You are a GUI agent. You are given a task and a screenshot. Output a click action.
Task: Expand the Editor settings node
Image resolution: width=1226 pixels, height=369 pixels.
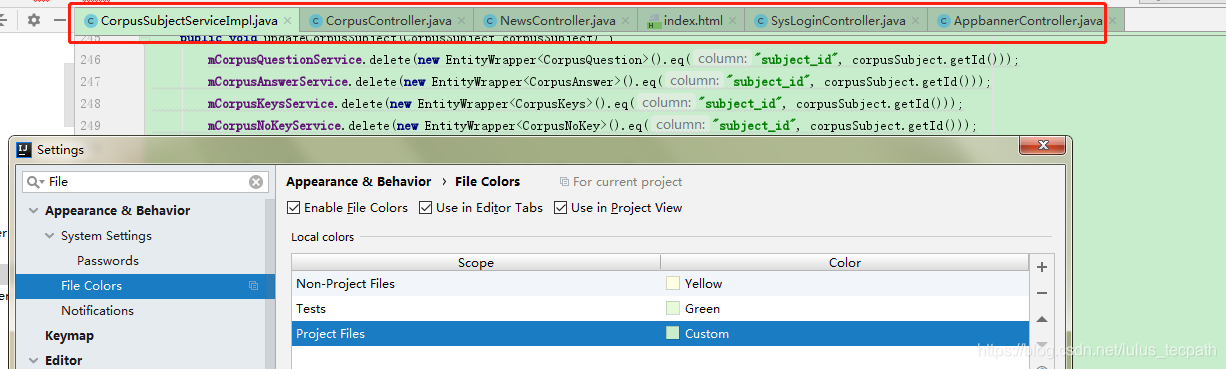pyautogui.click(x=33, y=361)
